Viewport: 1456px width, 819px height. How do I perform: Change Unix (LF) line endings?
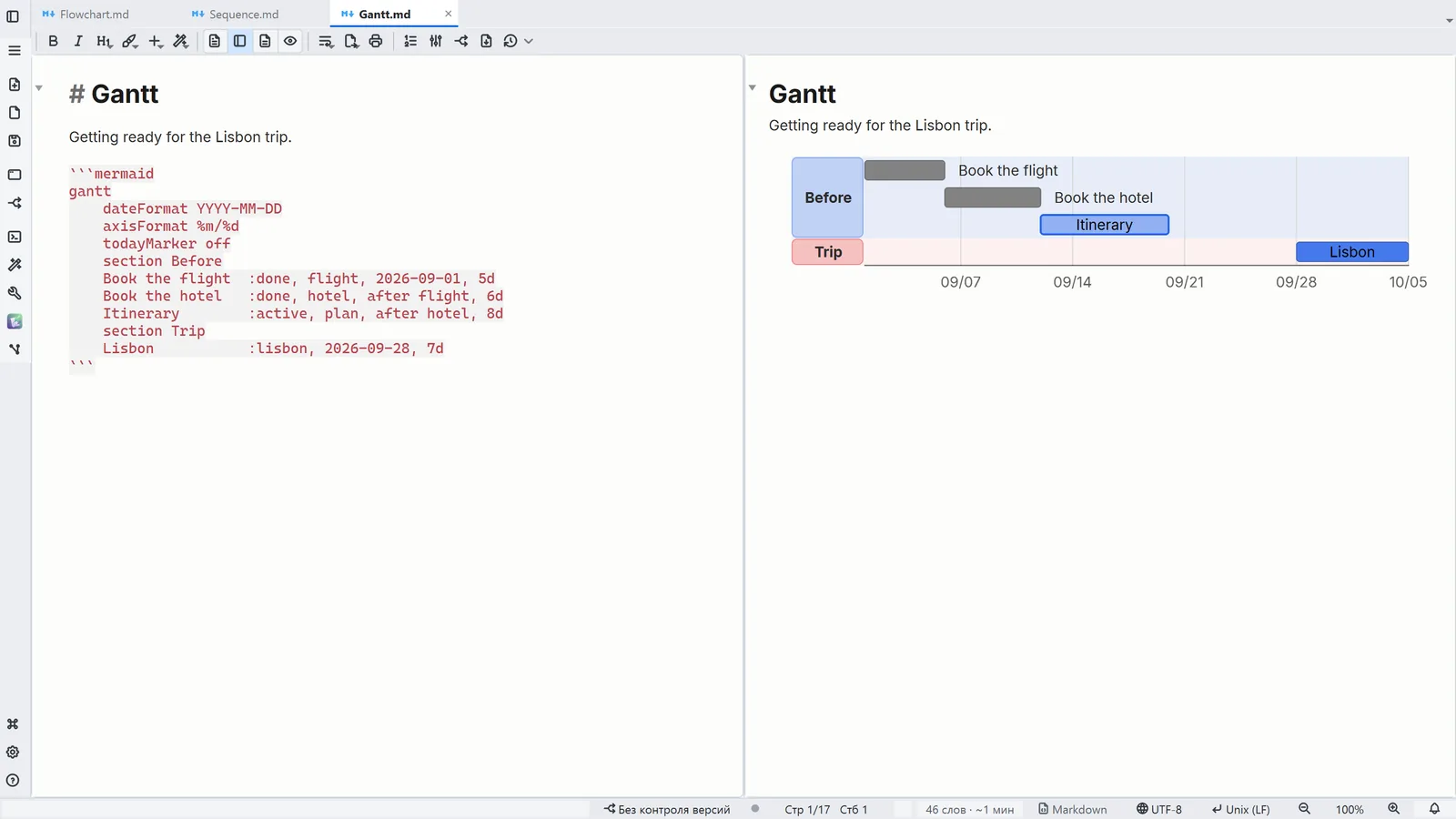point(1240,809)
